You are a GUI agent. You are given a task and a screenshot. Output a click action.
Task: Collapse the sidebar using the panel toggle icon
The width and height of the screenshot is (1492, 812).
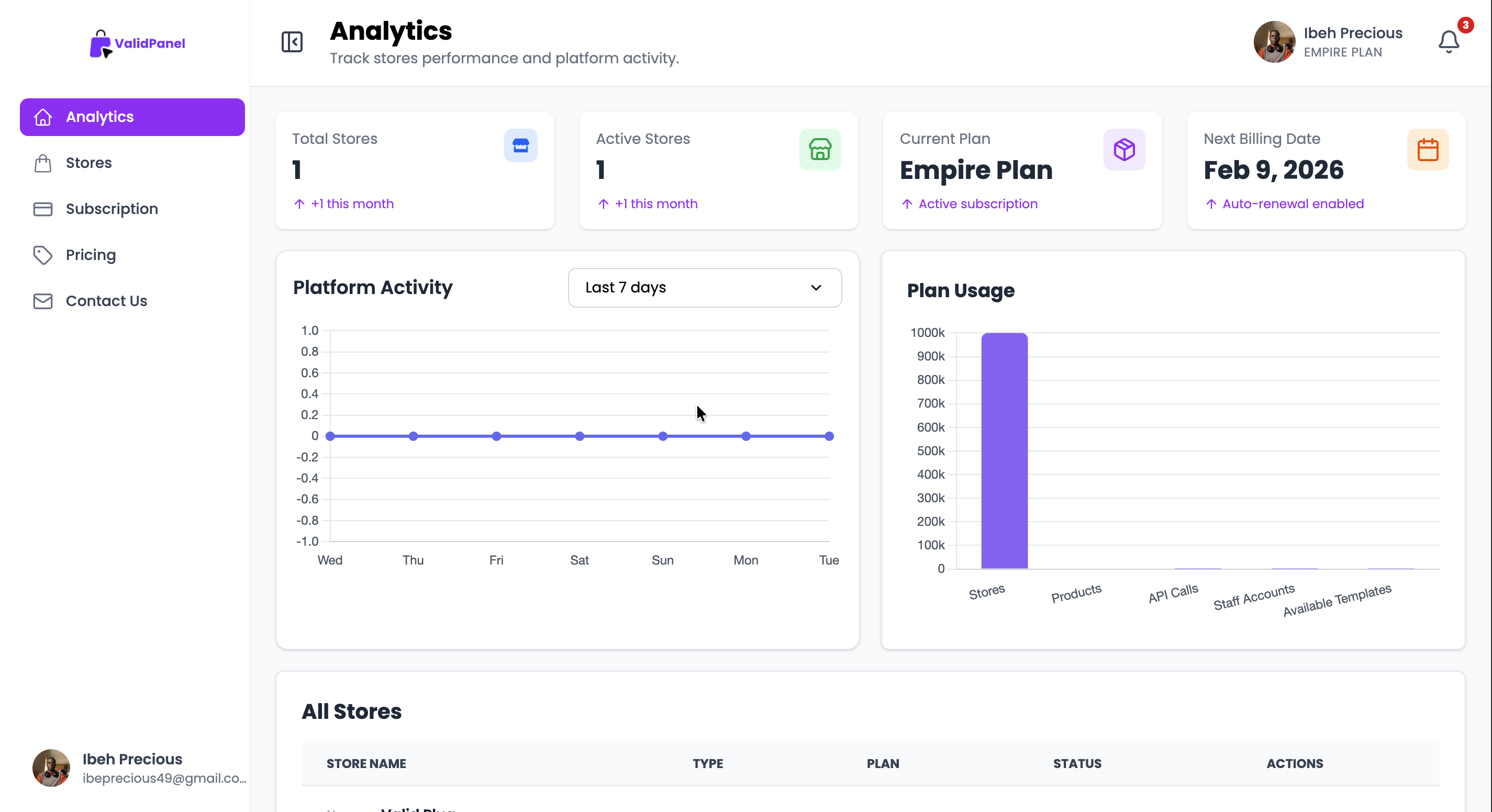(x=293, y=42)
